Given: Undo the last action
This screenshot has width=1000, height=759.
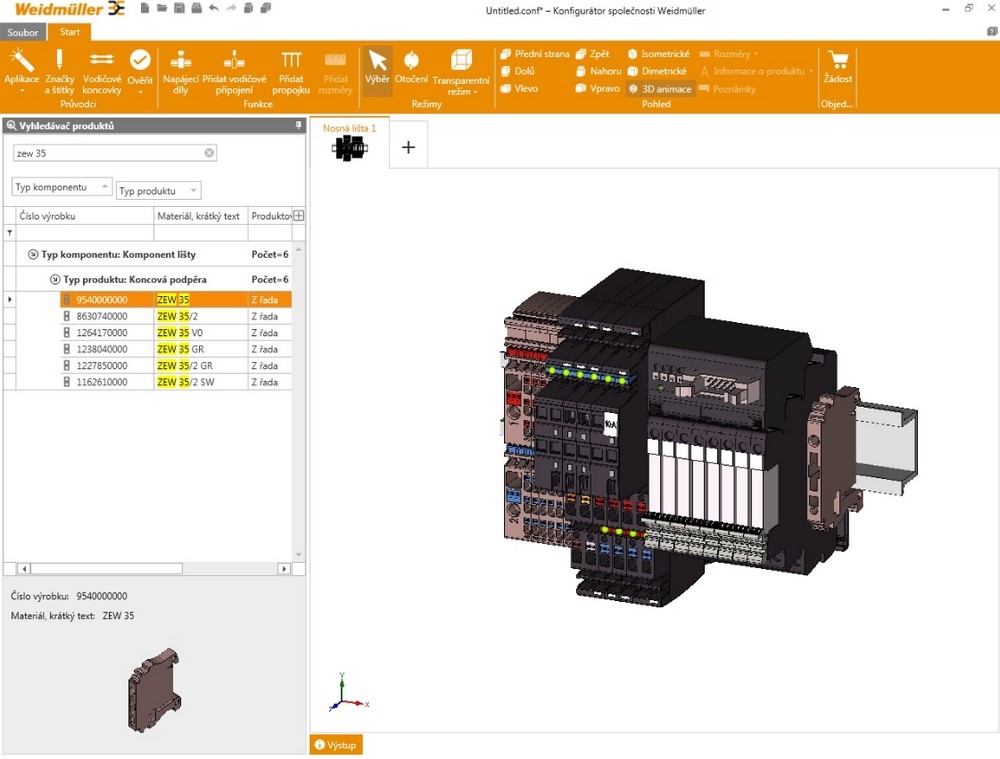Looking at the screenshot, I should pos(214,8).
